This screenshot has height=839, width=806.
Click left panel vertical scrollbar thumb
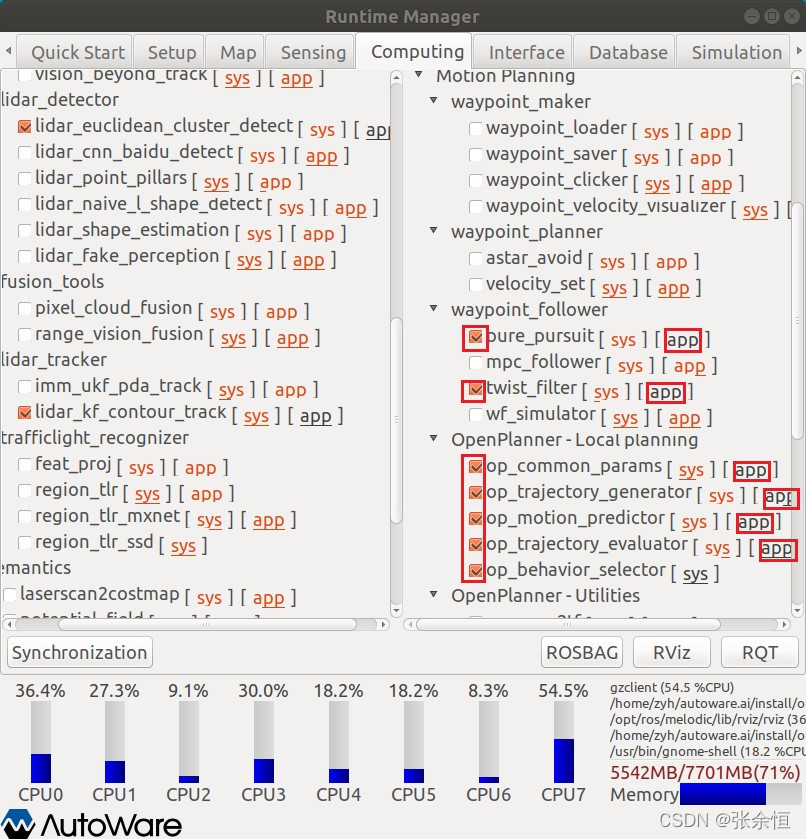click(x=396, y=420)
